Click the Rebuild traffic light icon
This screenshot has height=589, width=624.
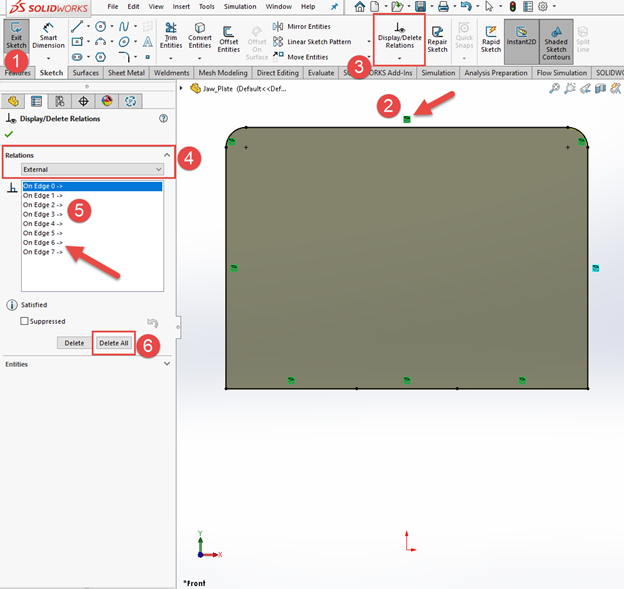coord(513,6)
